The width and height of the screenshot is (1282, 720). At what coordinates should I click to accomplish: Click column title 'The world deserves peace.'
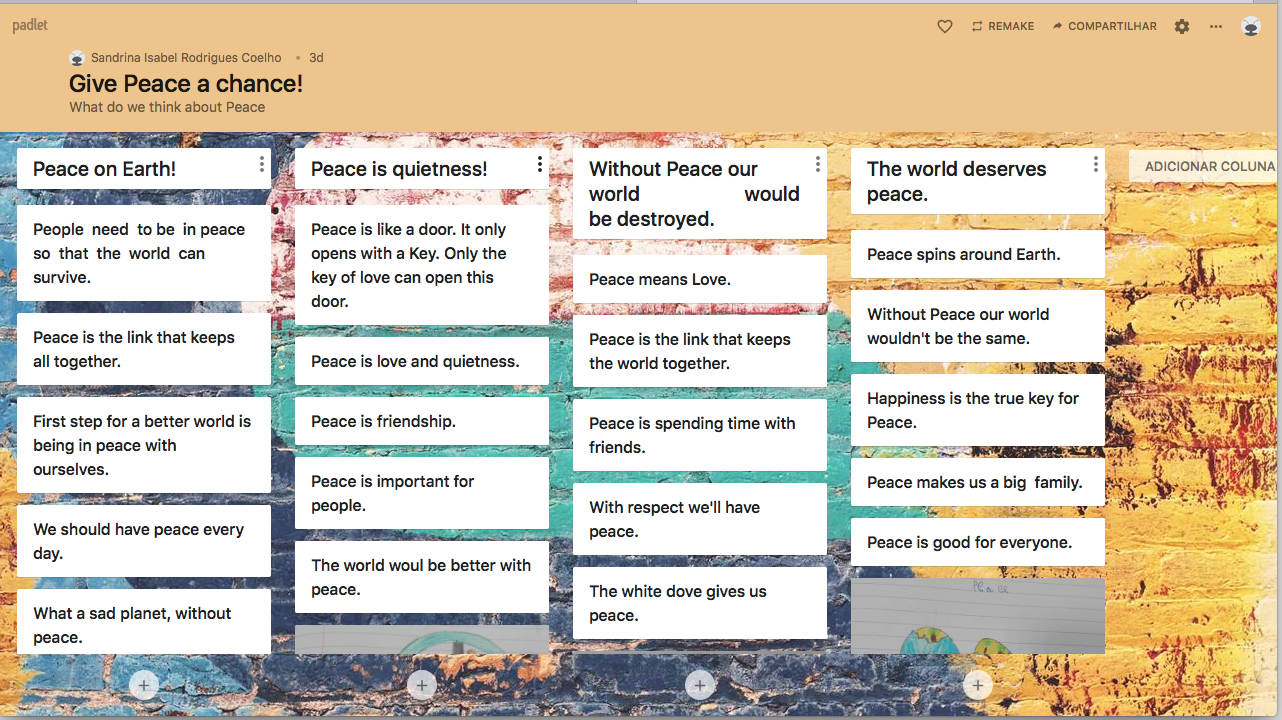(x=956, y=181)
